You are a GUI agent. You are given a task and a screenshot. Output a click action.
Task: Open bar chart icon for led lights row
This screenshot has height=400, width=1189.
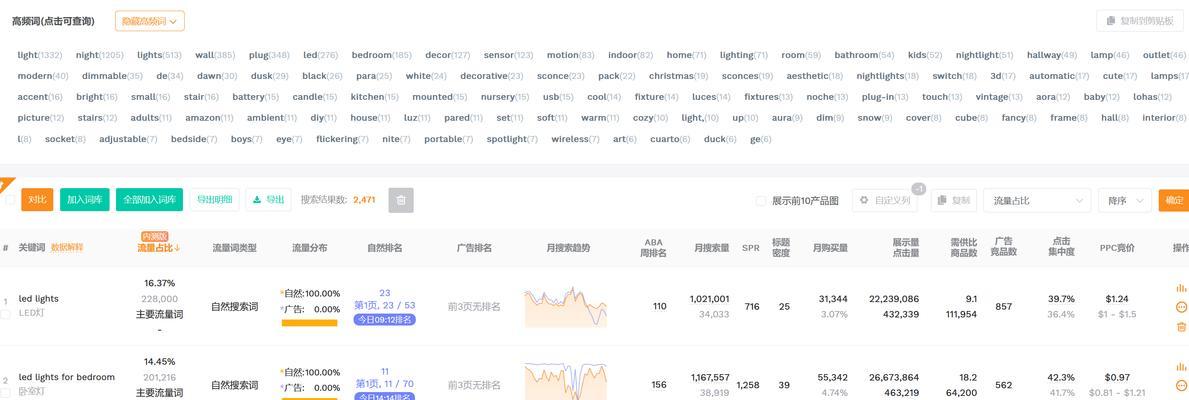click(x=1181, y=288)
